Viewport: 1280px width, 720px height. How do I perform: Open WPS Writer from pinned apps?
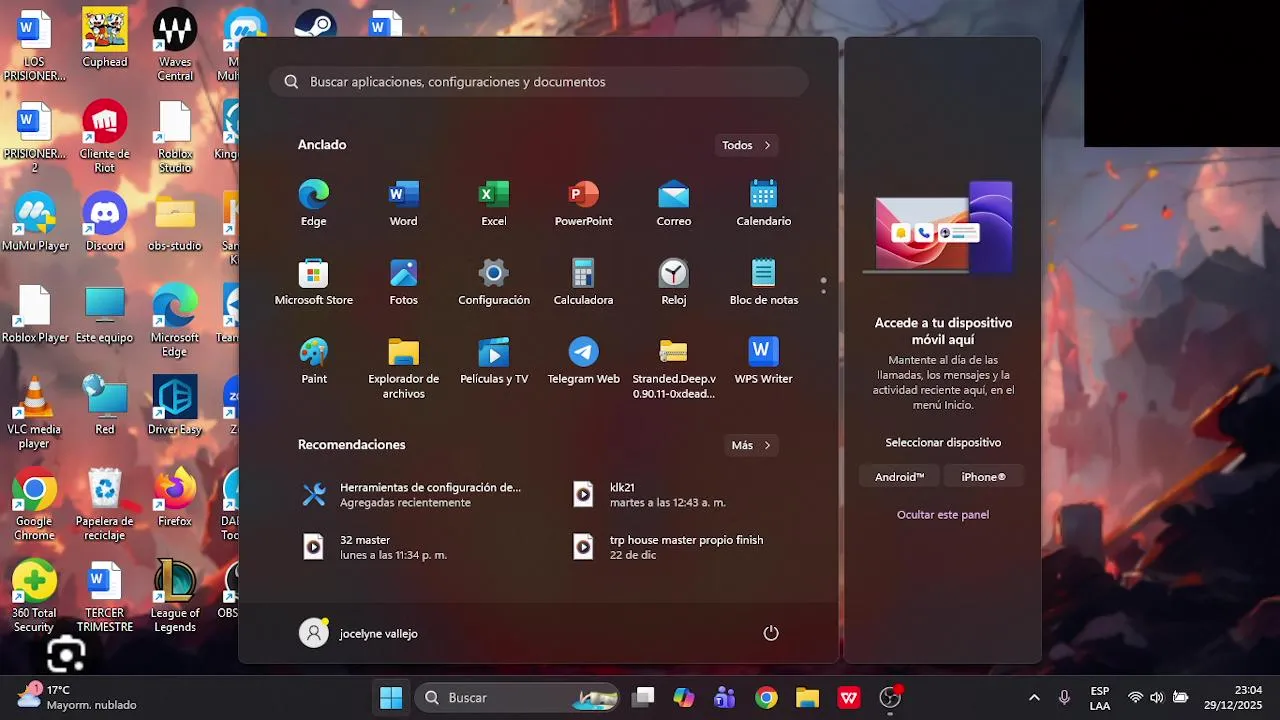click(x=764, y=361)
